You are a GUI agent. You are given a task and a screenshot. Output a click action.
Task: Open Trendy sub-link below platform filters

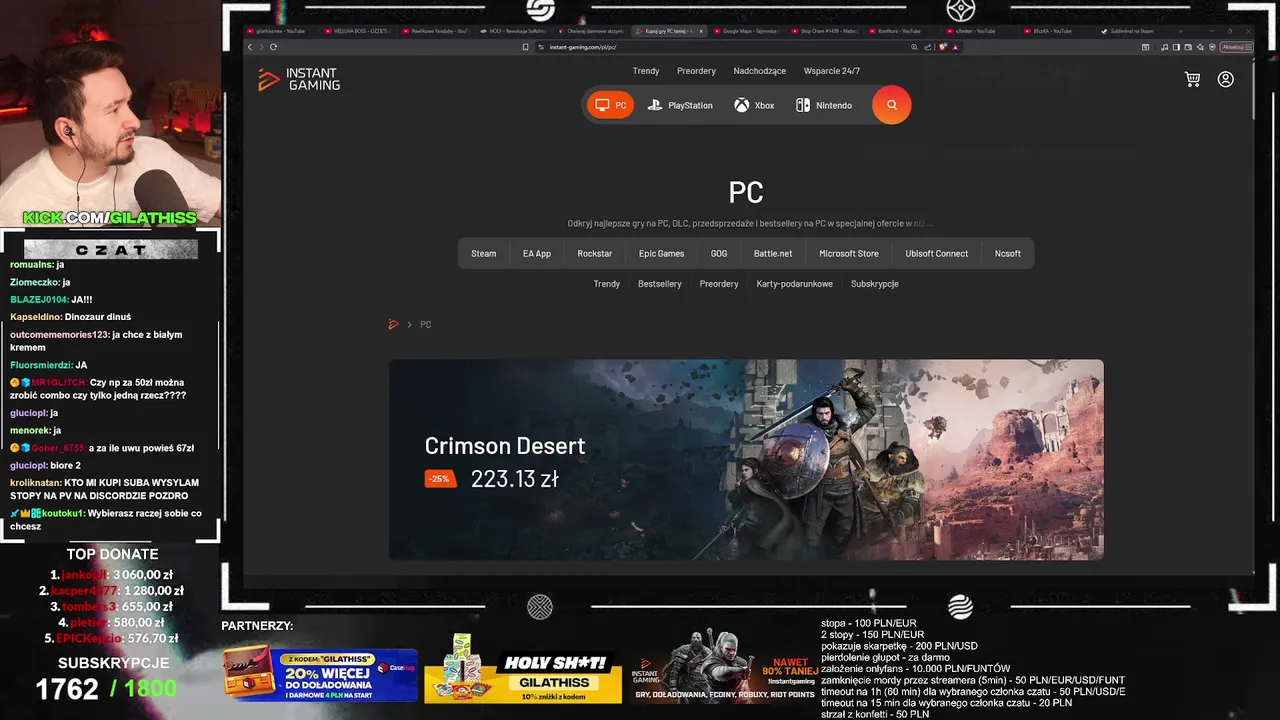(607, 284)
